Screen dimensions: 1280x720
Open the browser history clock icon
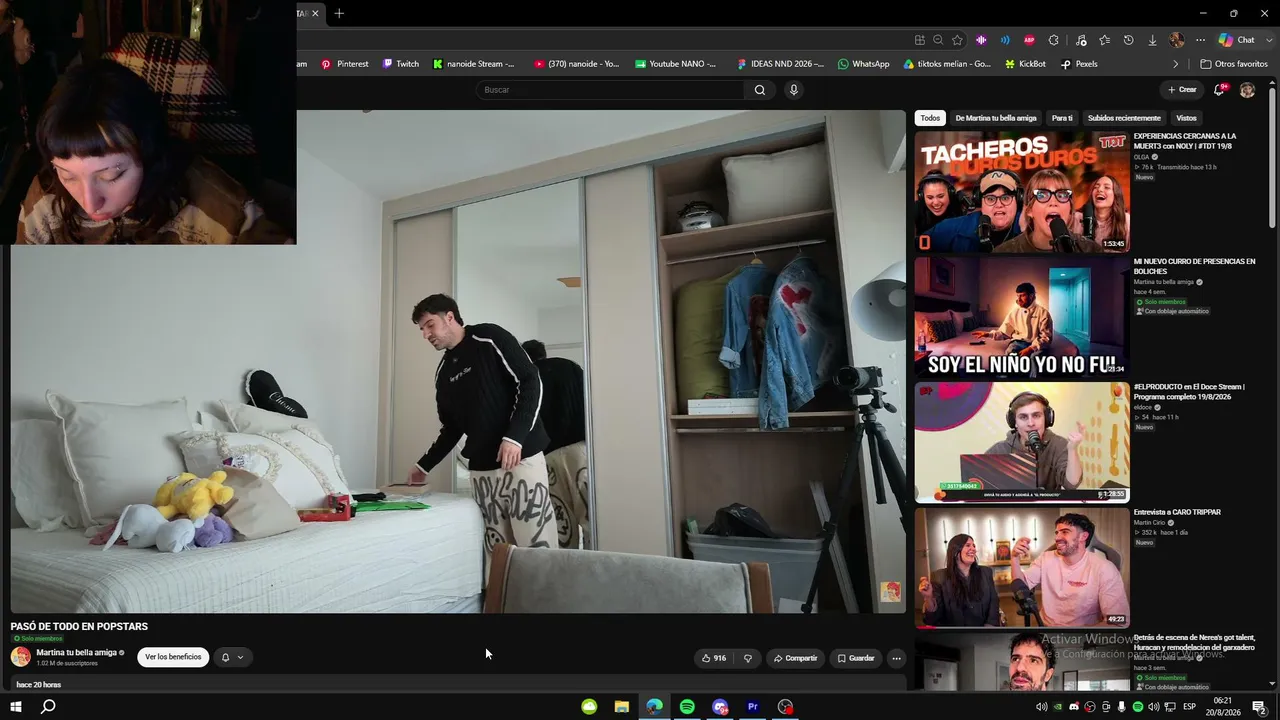tap(1129, 40)
